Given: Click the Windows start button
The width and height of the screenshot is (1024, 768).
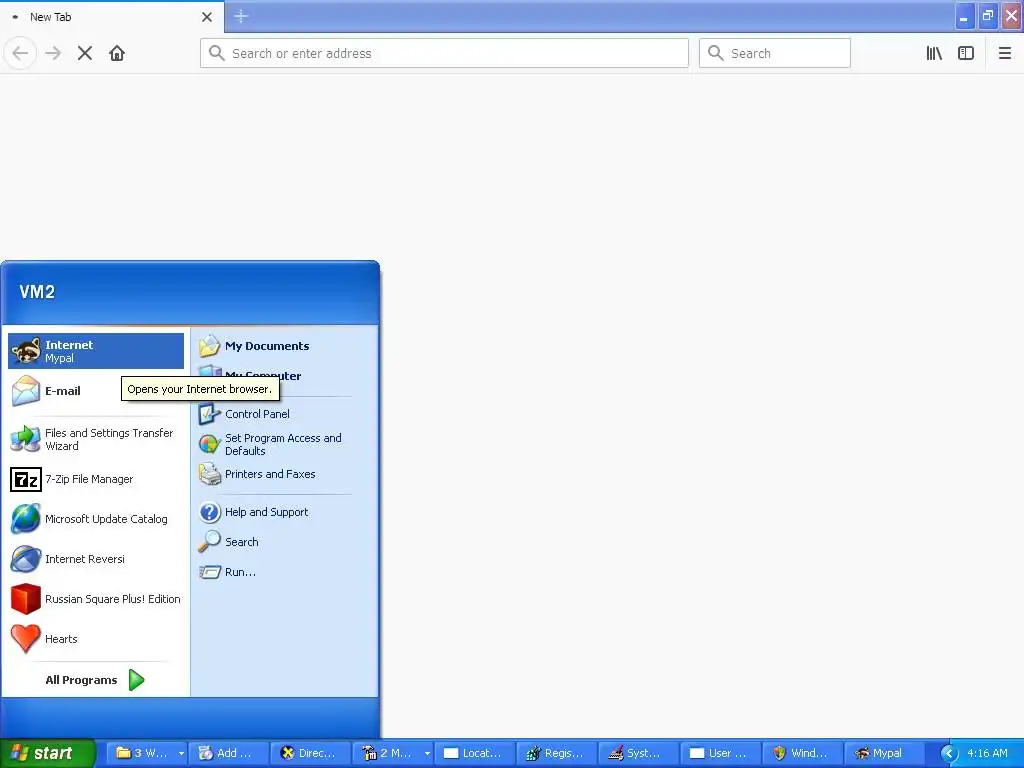Looking at the screenshot, I should (47, 753).
